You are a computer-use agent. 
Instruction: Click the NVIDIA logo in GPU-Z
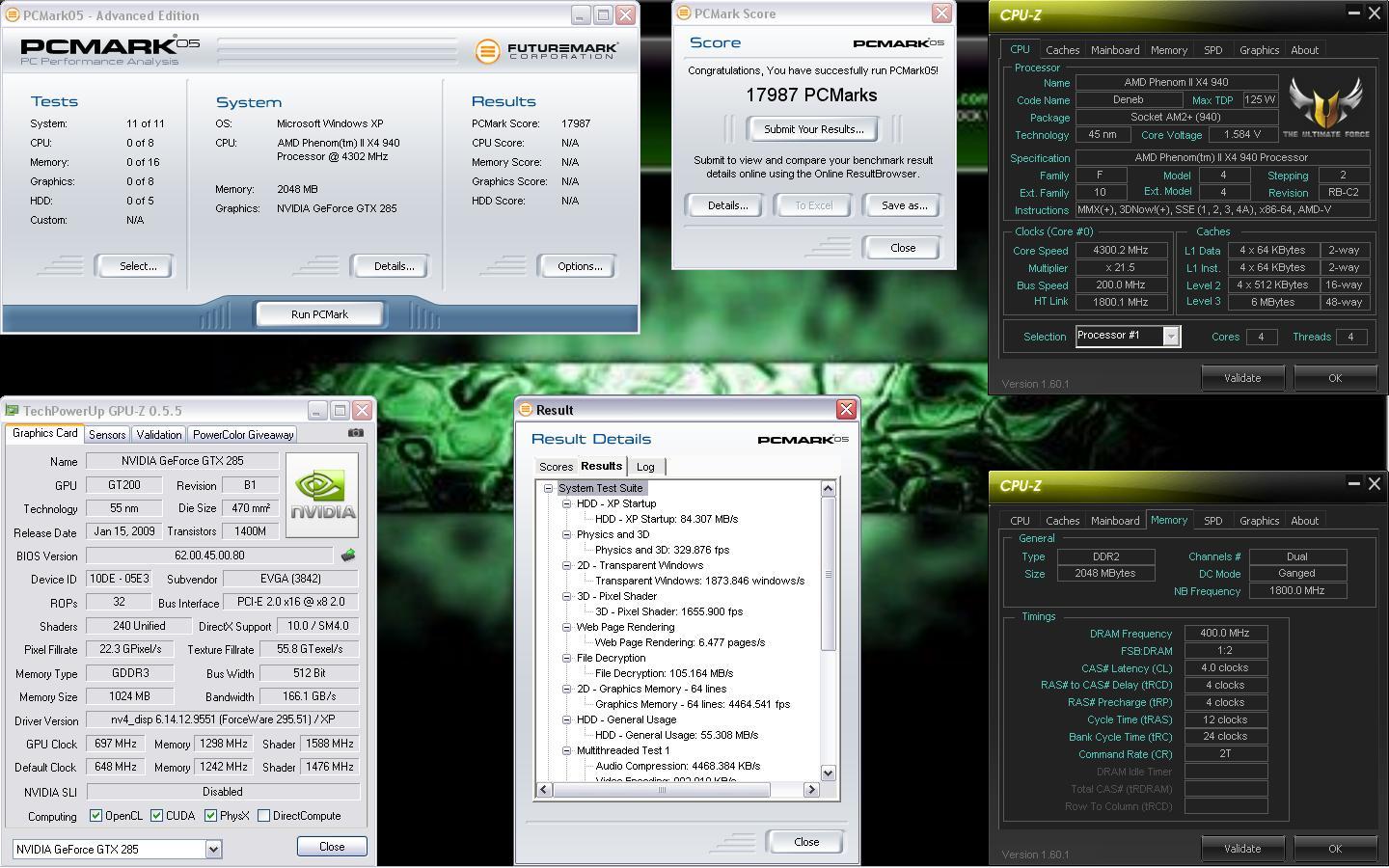click(322, 495)
